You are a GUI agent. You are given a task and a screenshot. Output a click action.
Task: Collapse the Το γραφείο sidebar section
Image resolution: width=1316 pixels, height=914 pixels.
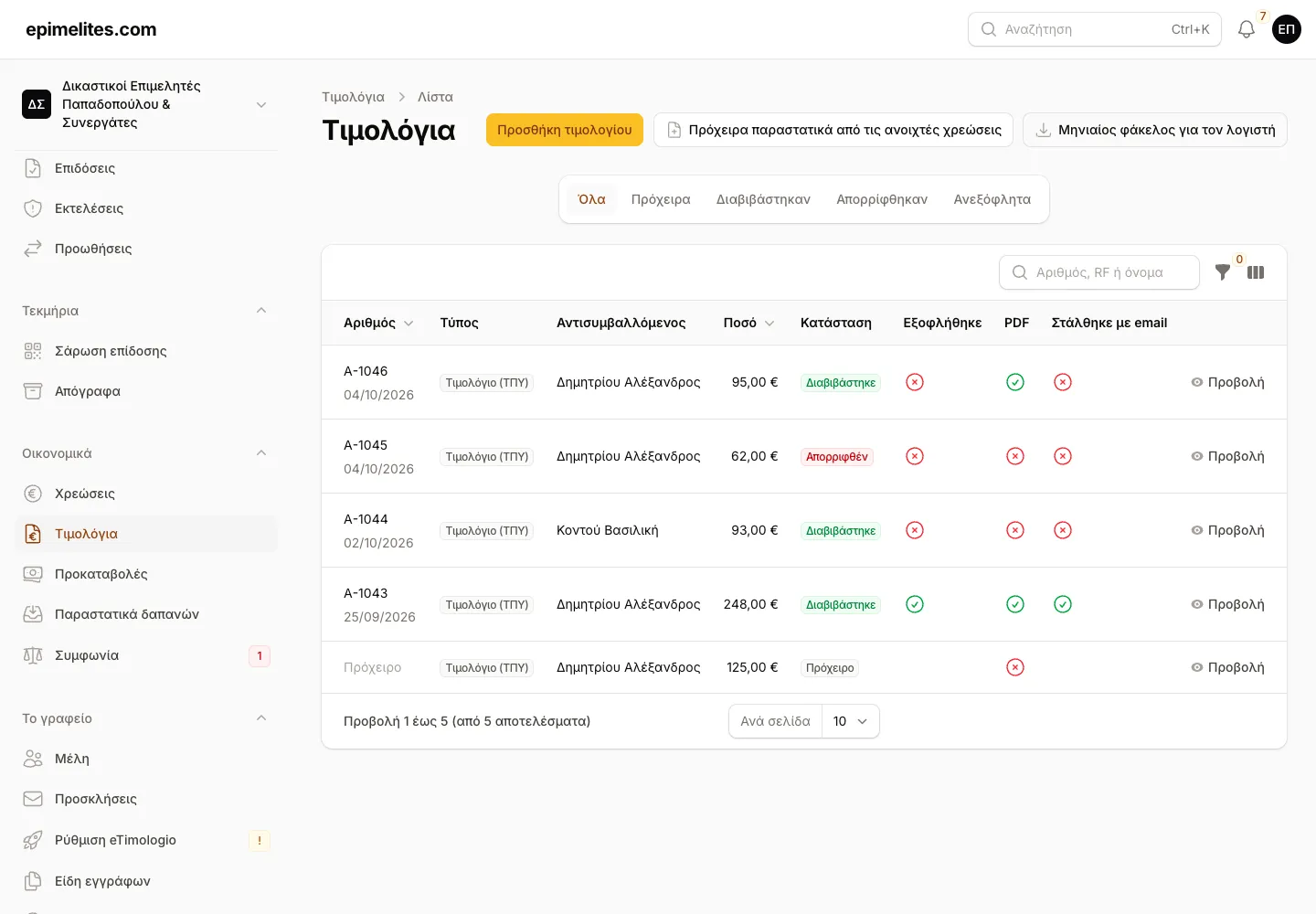tap(261, 718)
